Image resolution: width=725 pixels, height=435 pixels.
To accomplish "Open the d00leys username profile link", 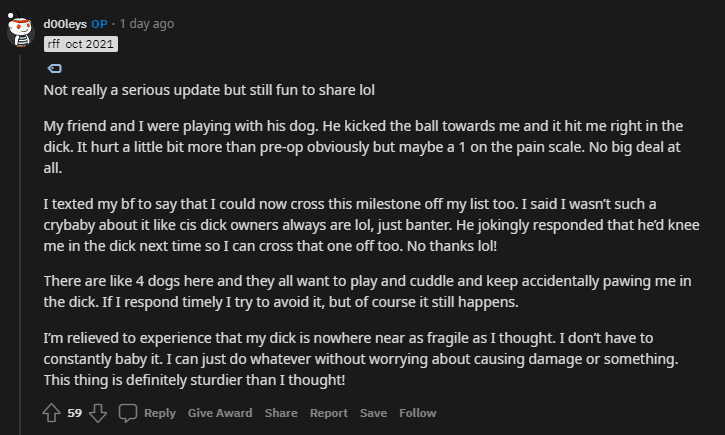I will pyautogui.click(x=65, y=24).
